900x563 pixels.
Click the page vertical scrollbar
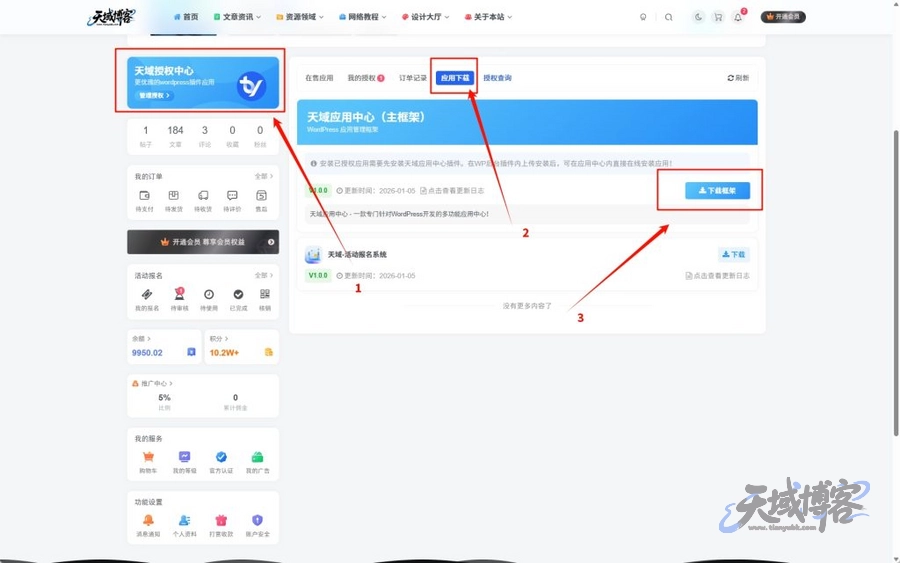896,283
